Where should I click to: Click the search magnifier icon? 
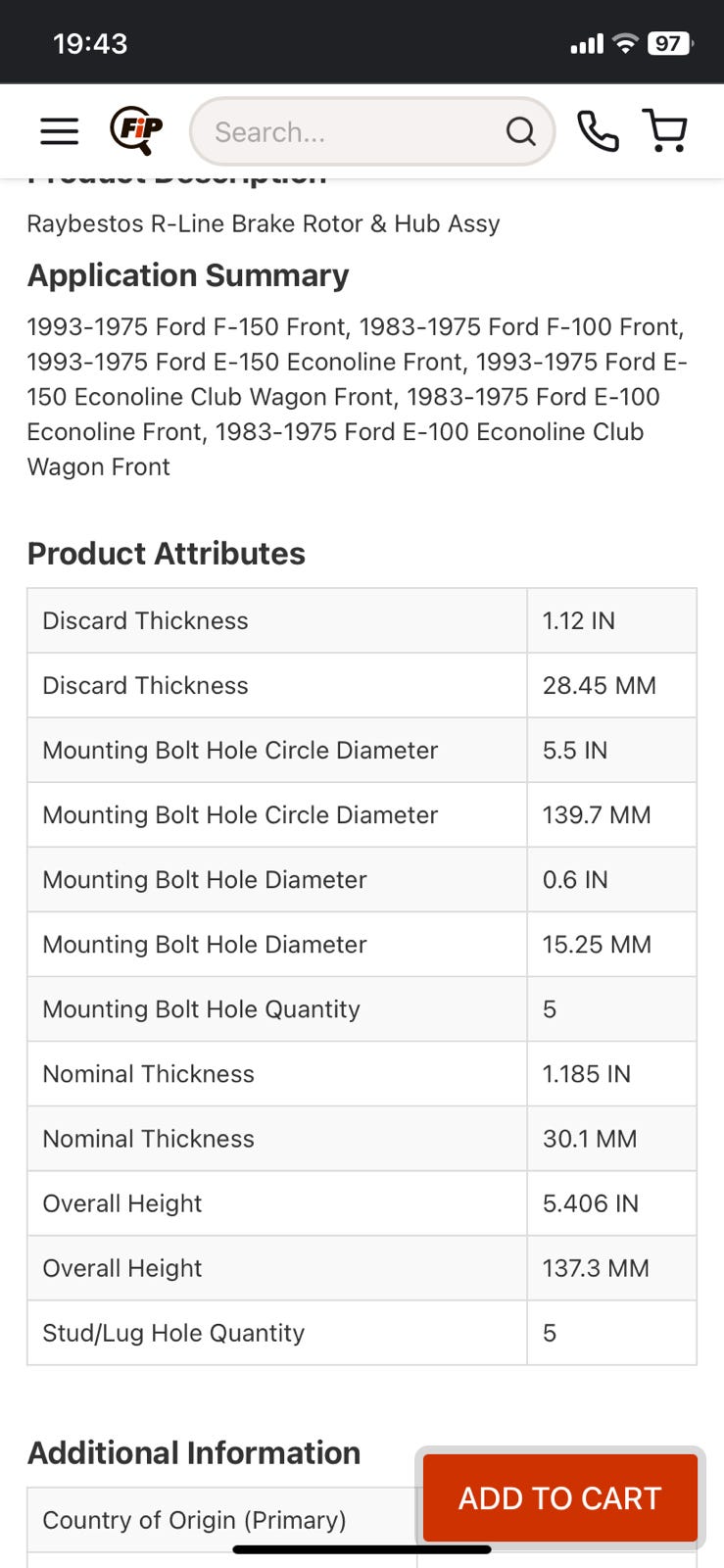[520, 131]
